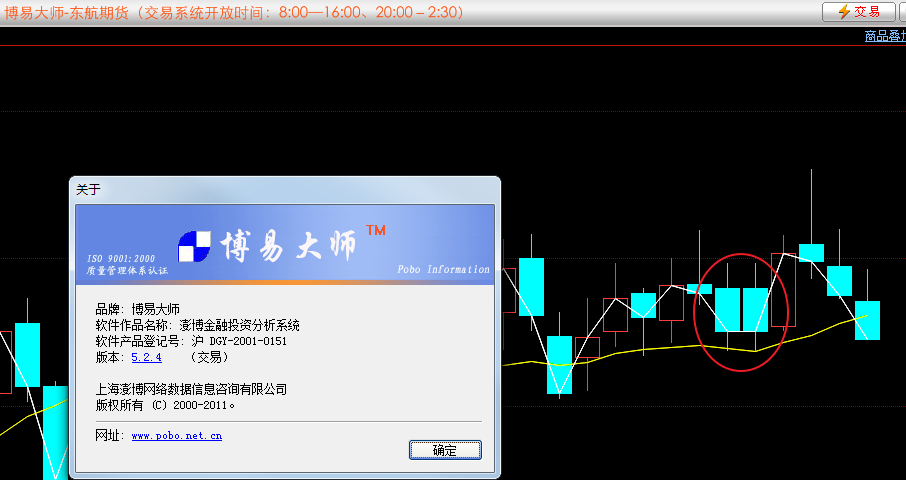Click the red TM mark beside 博易大师

[376, 231]
